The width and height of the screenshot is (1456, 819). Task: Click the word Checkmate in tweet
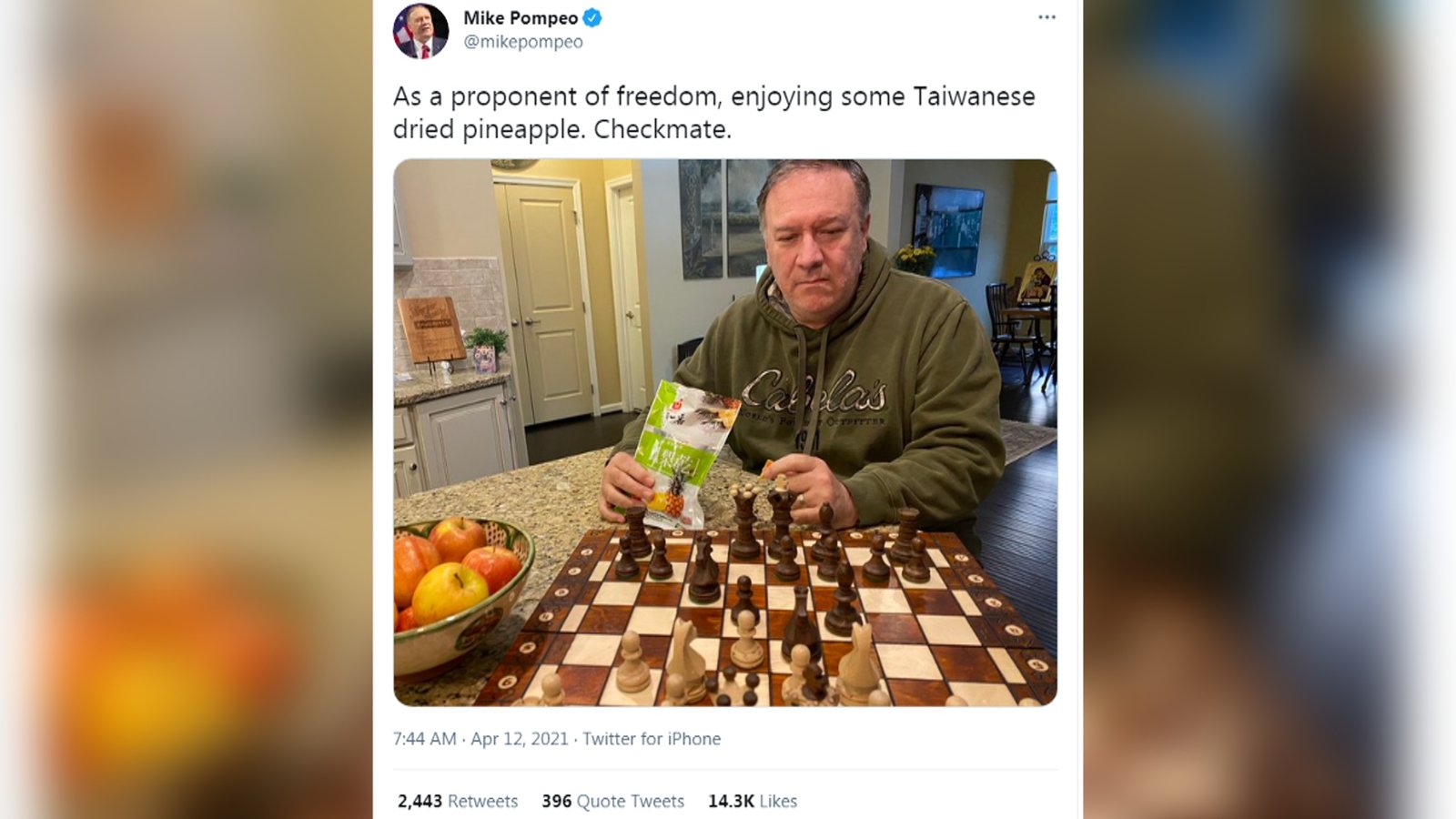tap(662, 129)
